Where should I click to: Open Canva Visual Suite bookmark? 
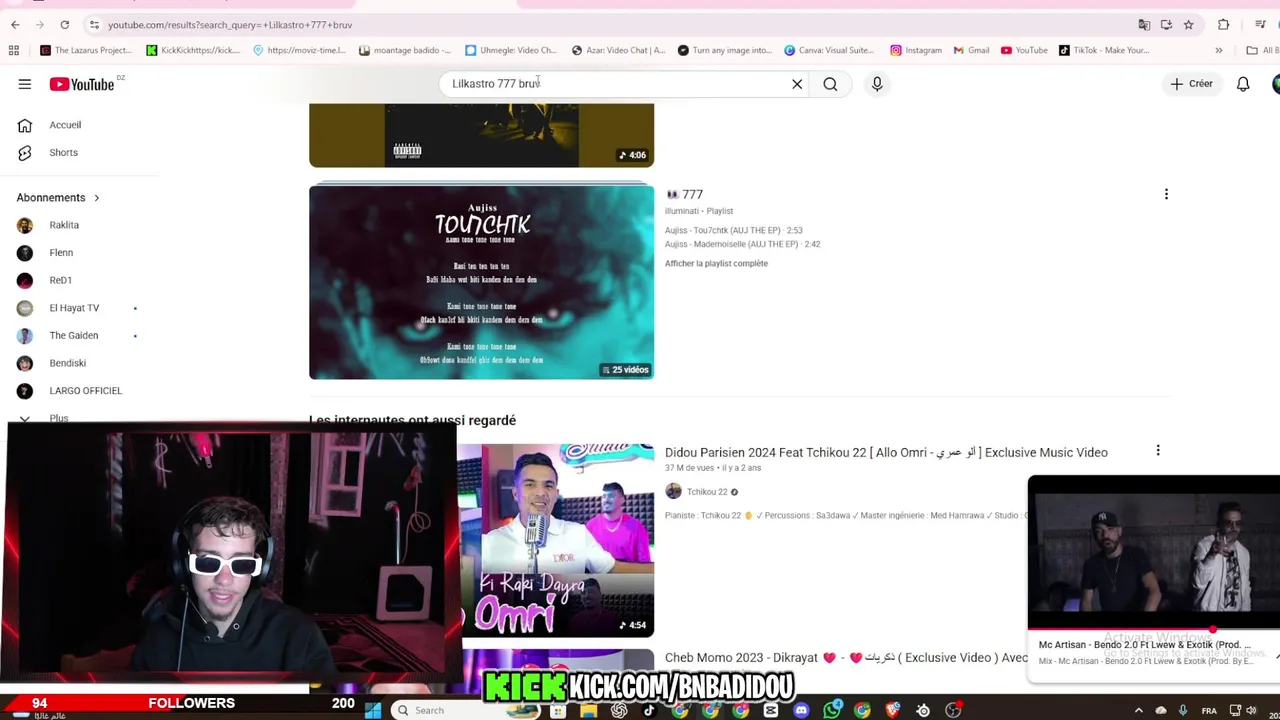[x=830, y=50]
